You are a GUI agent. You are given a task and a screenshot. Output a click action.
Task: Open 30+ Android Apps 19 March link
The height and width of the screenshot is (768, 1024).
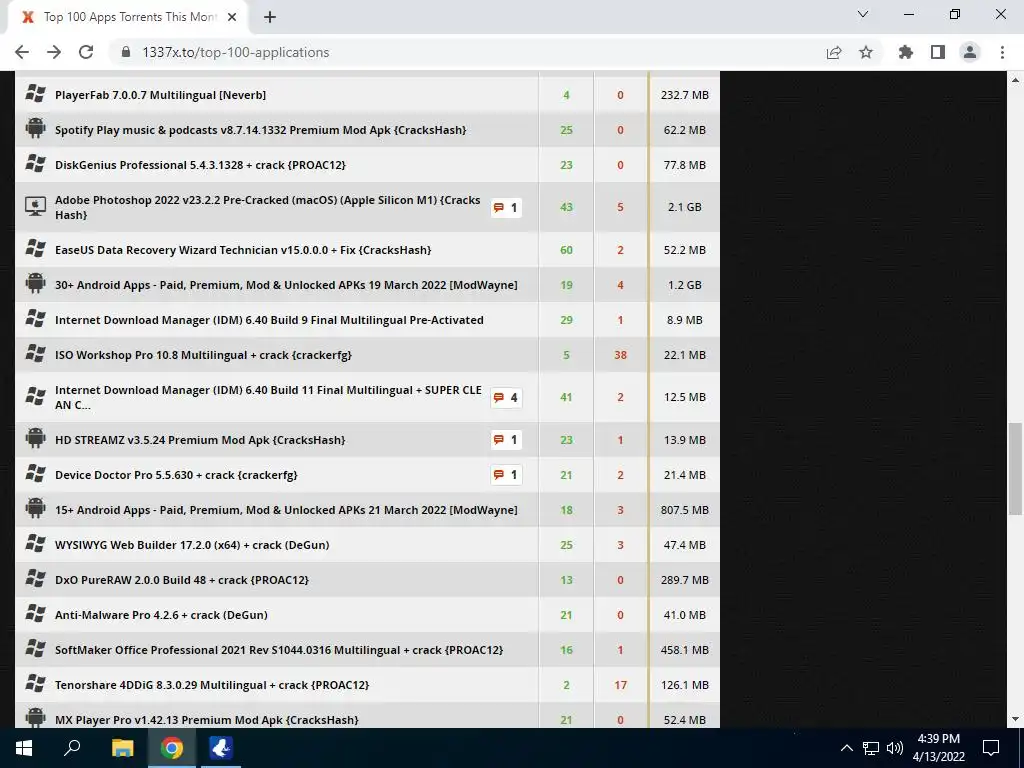click(286, 285)
